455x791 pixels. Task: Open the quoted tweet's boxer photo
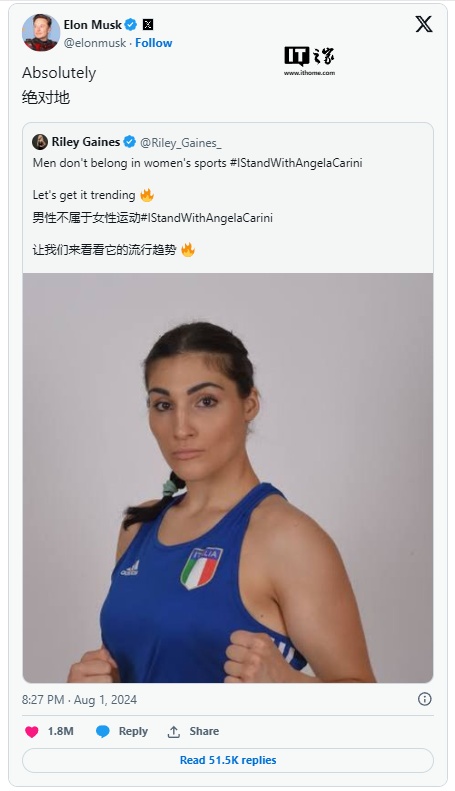pos(228,478)
